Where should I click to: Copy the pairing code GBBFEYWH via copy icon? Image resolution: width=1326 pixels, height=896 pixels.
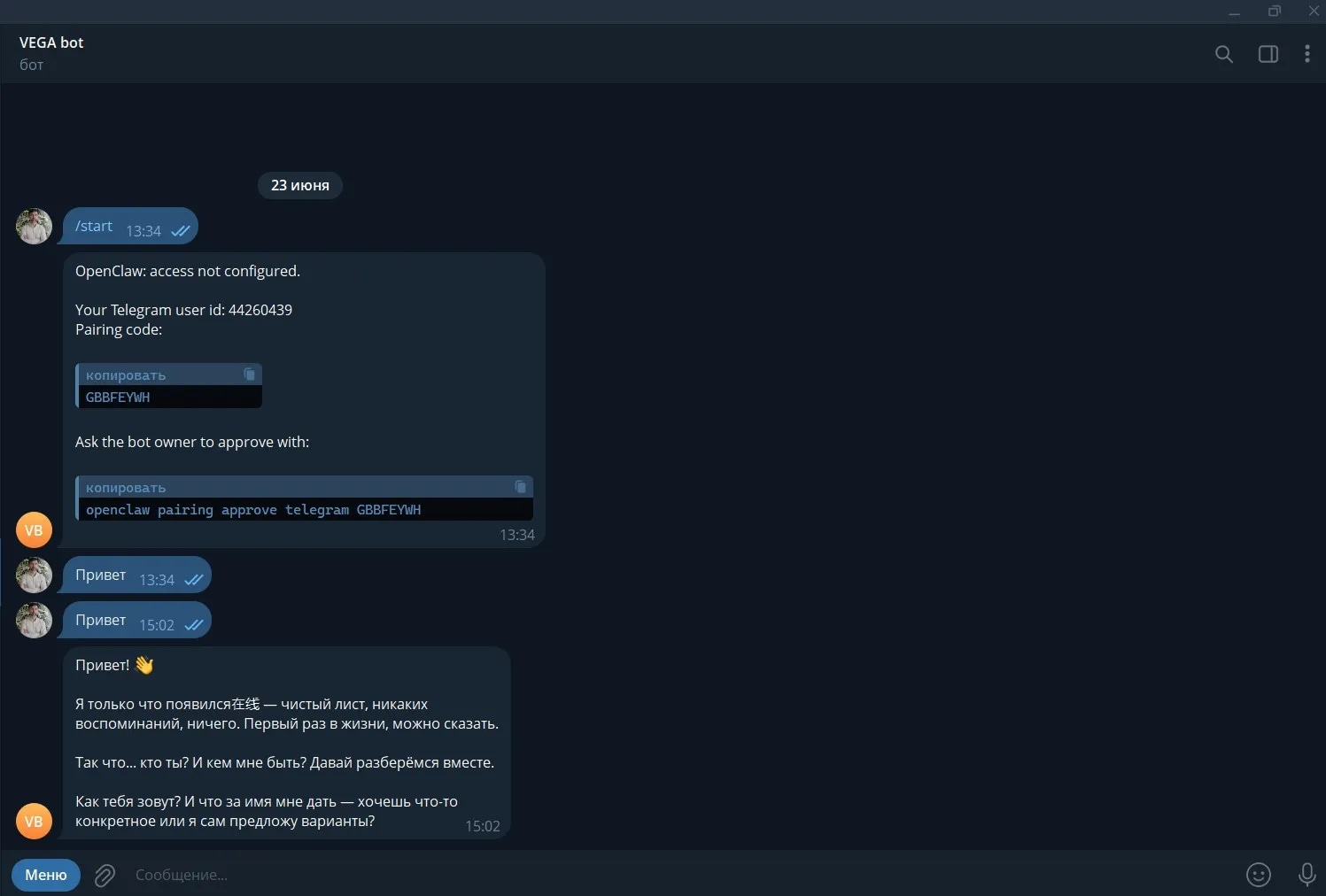[x=249, y=375]
